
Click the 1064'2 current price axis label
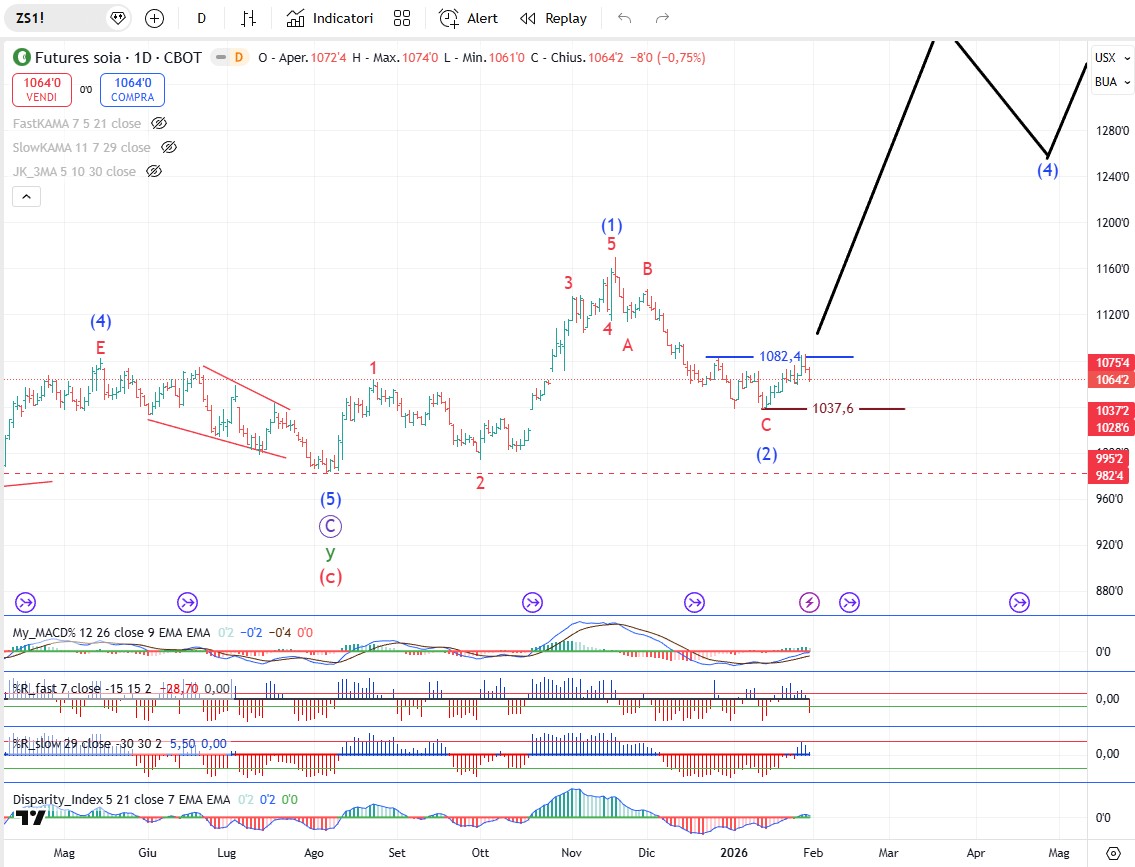(1111, 380)
